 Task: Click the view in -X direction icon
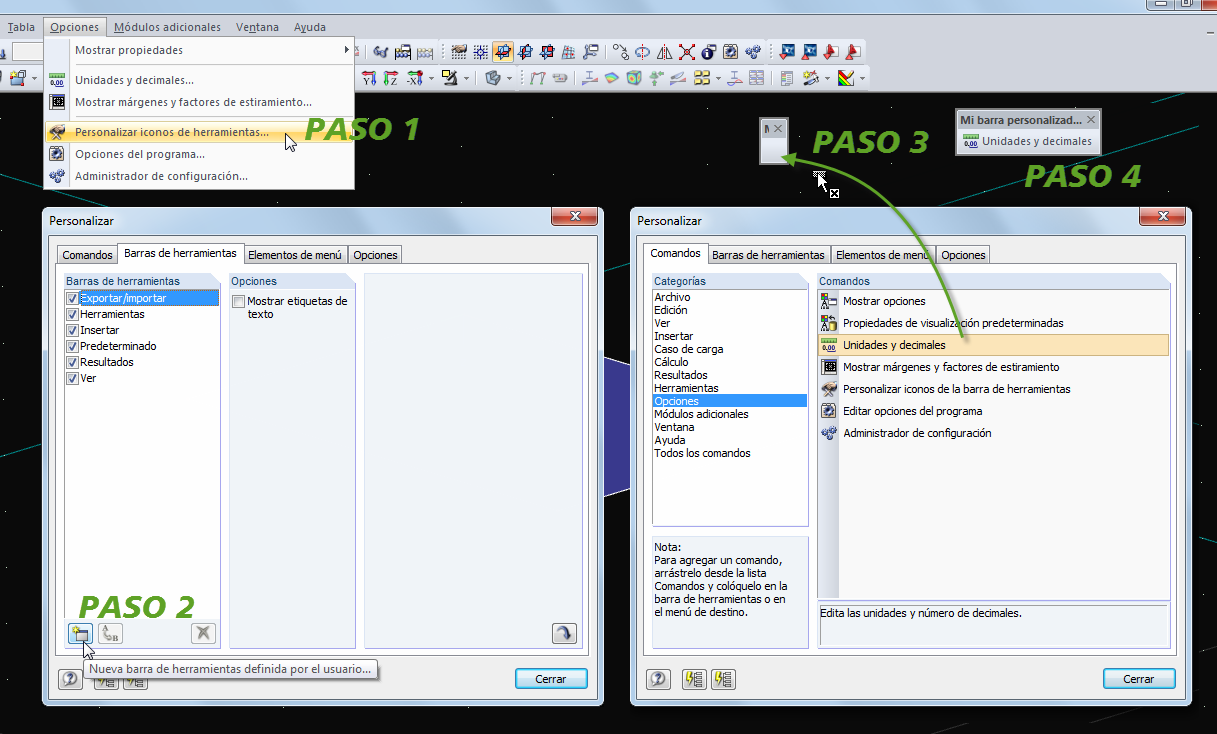pos(413,78)
